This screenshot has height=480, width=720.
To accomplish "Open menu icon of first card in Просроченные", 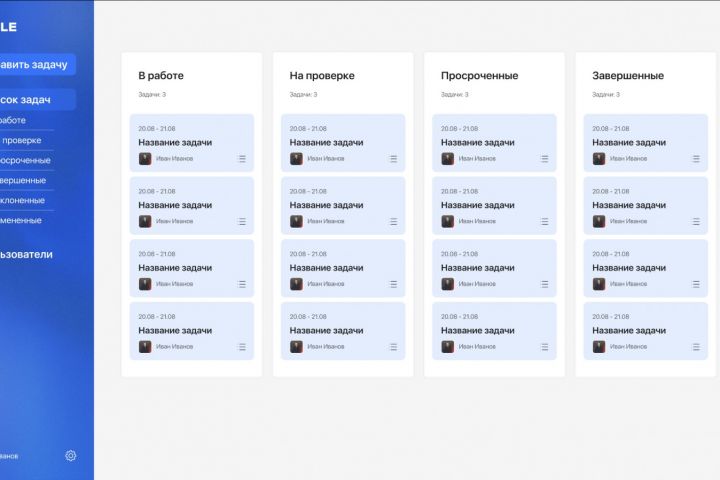I will pyautogui.click(x=545, y=159).
